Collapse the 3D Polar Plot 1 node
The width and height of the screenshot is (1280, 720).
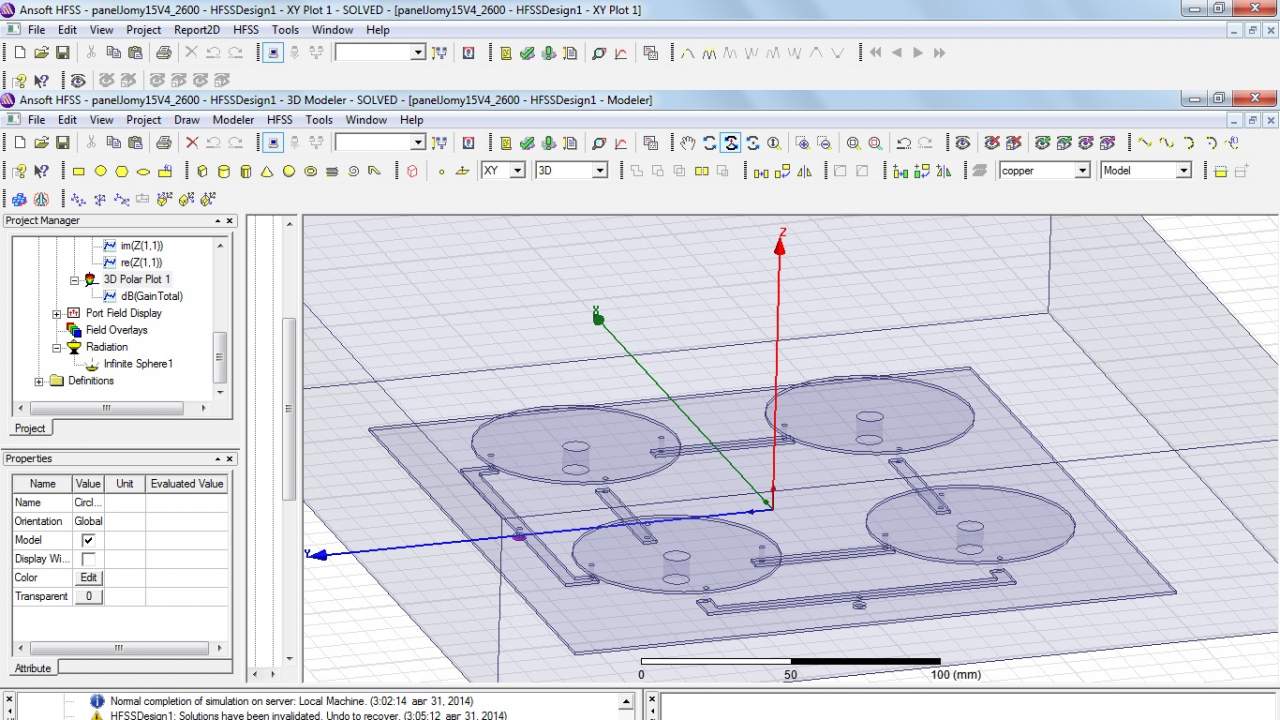[74, 280]
